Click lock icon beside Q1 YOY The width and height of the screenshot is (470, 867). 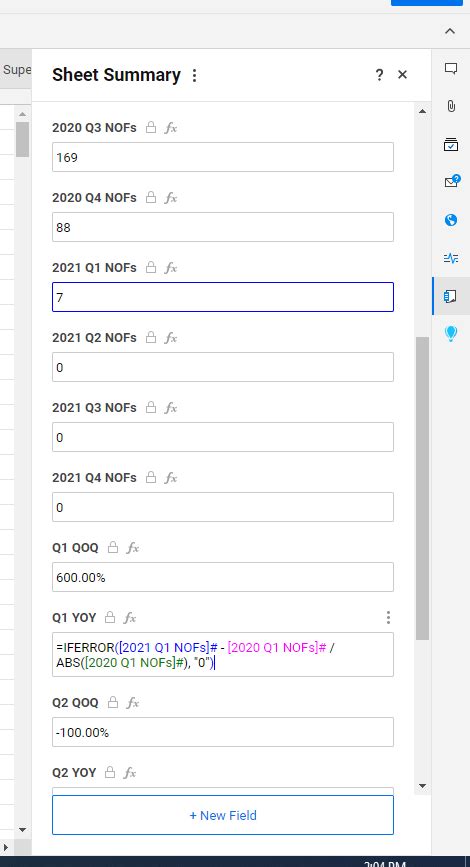tap(110, 617)
